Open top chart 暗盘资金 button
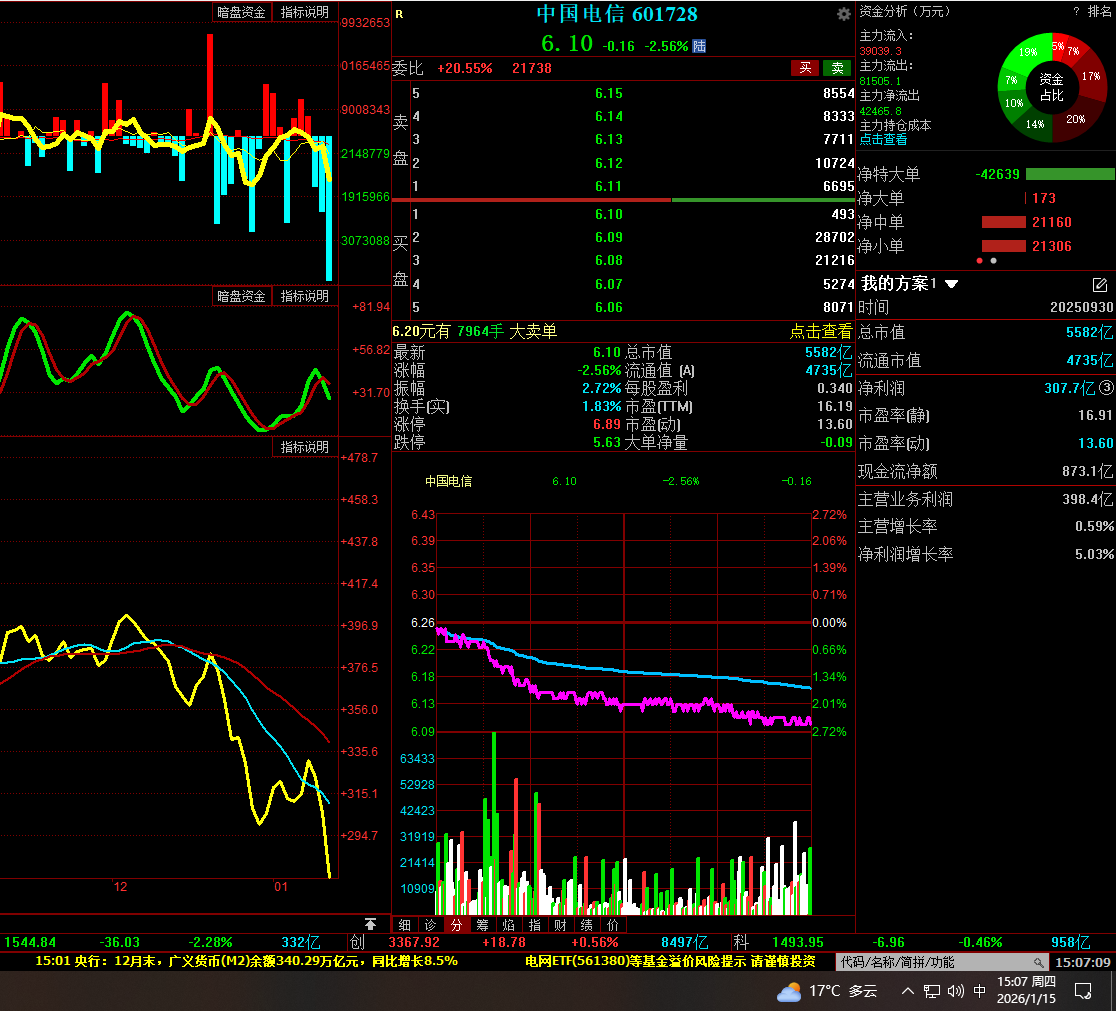This screenshot has width=1116, height=1011. click(x=241, y=12)
